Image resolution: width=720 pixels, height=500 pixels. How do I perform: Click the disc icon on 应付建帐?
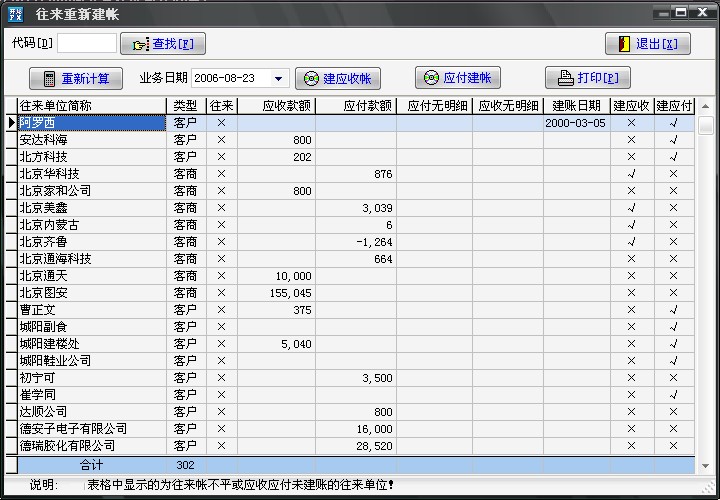pyautogui.click(x=431, y=78)
